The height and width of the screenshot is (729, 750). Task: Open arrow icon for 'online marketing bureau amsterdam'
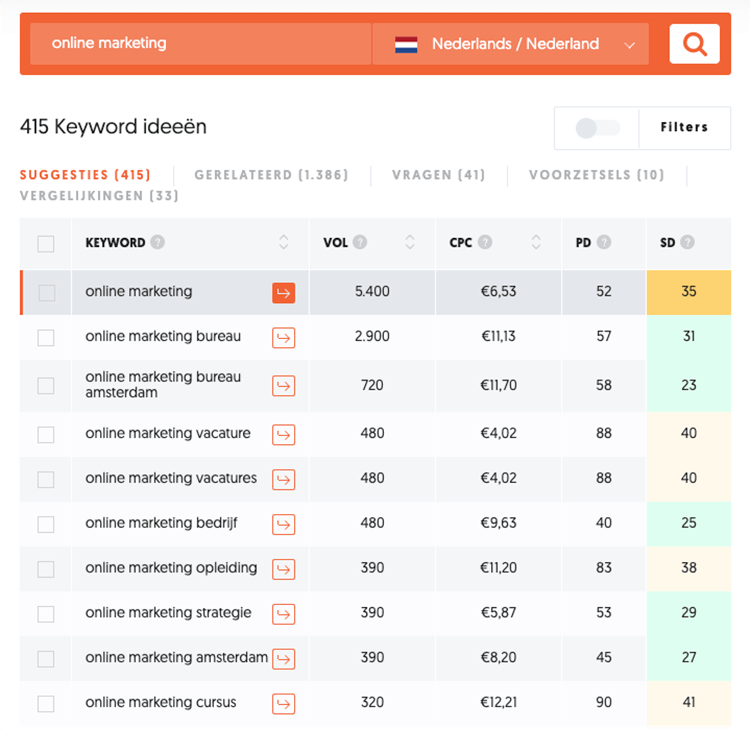point(284,386)
